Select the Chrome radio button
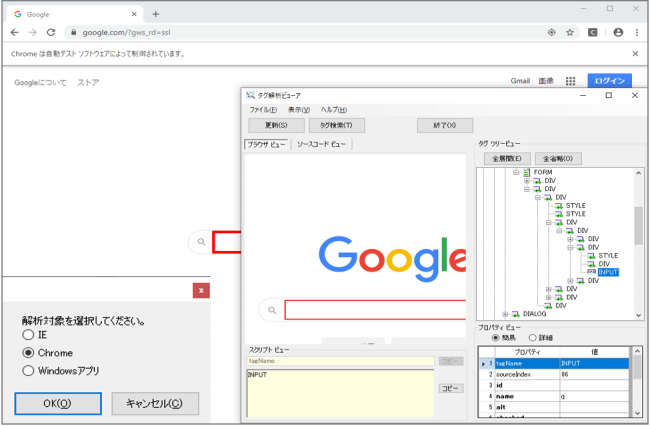Viewport: 650px width, 426px height. point(28,353)
